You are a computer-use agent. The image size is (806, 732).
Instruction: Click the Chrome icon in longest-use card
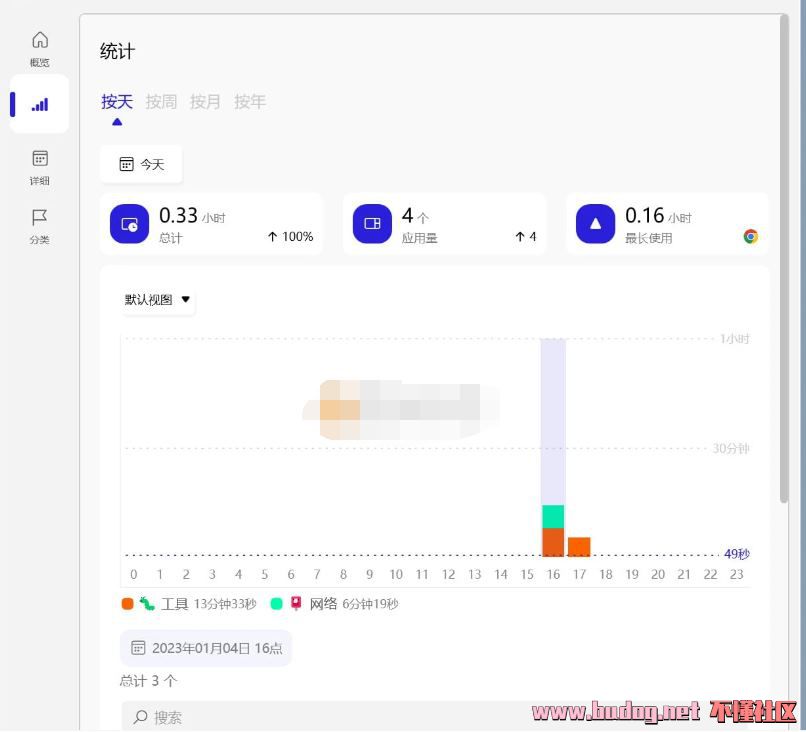[x=750, y=237]
